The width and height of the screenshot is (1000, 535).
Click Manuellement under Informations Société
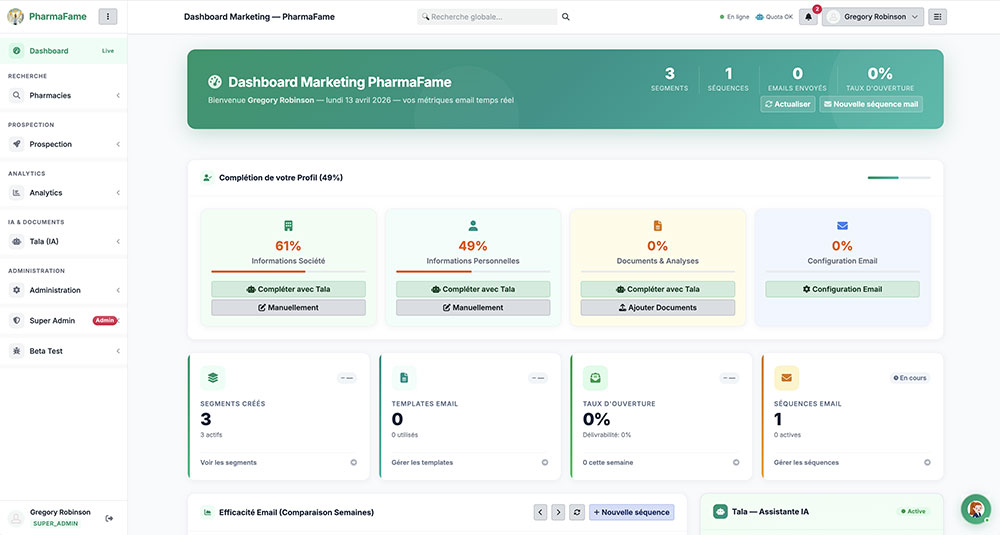(x=288, y=307)
